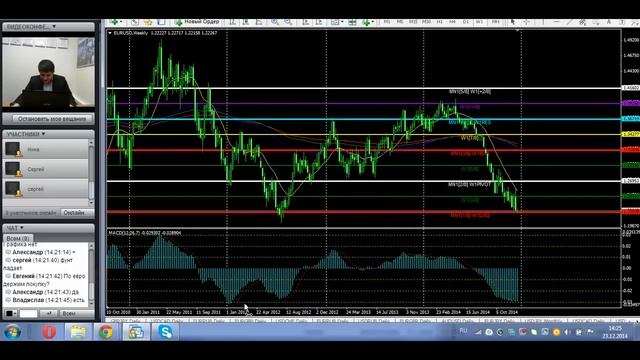
Task: Click the EURUSD,Weekly chart title dropdown triangle
Action: coord(110,33)
